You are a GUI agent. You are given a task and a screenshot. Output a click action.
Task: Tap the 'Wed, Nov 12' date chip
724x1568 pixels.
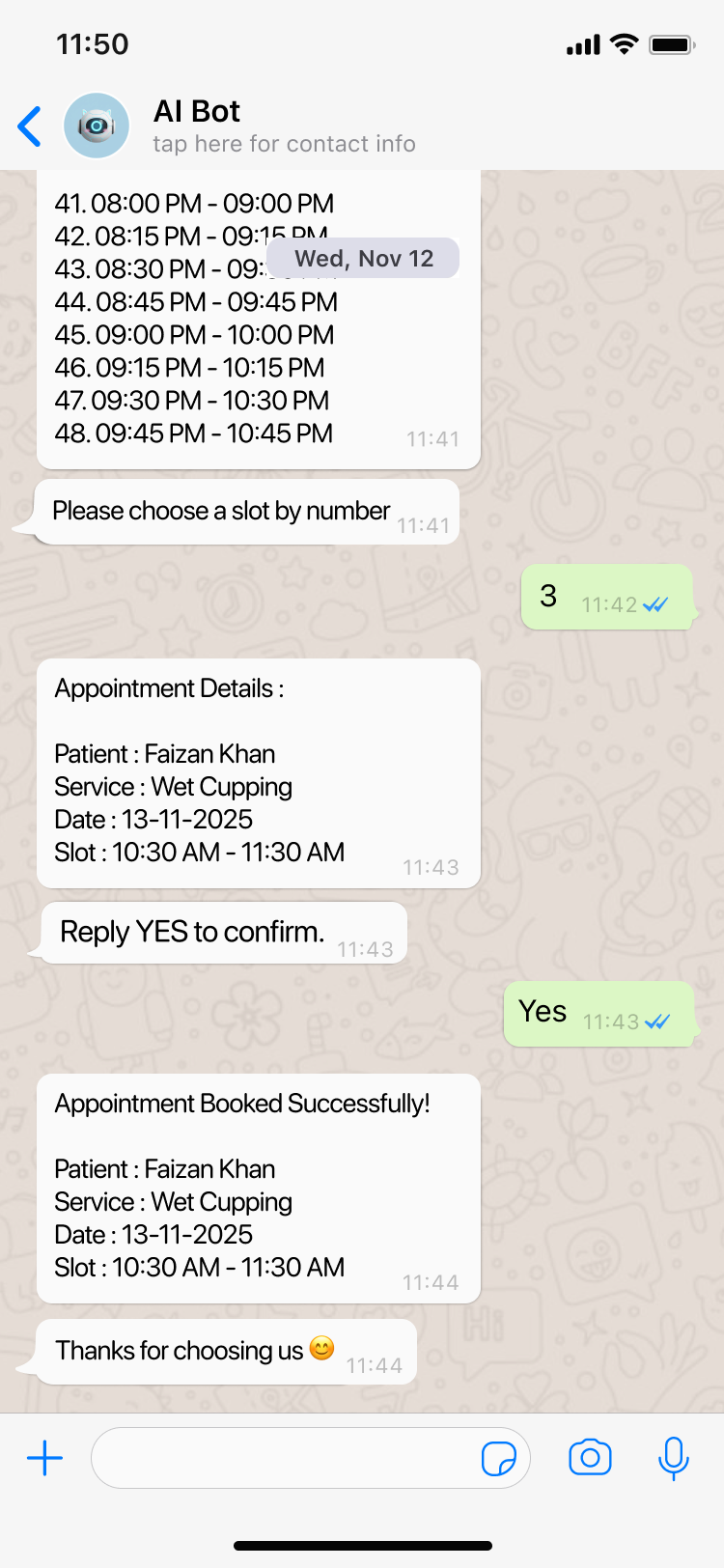click(362, 258)
